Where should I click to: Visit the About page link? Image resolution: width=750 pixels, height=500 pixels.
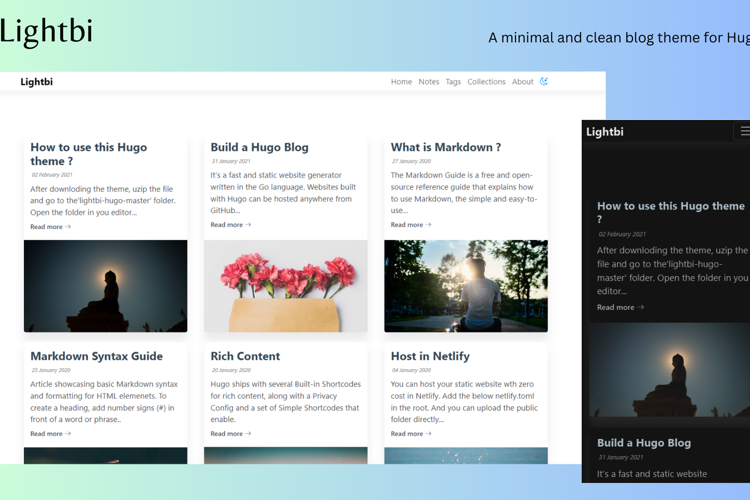point(522,82)
